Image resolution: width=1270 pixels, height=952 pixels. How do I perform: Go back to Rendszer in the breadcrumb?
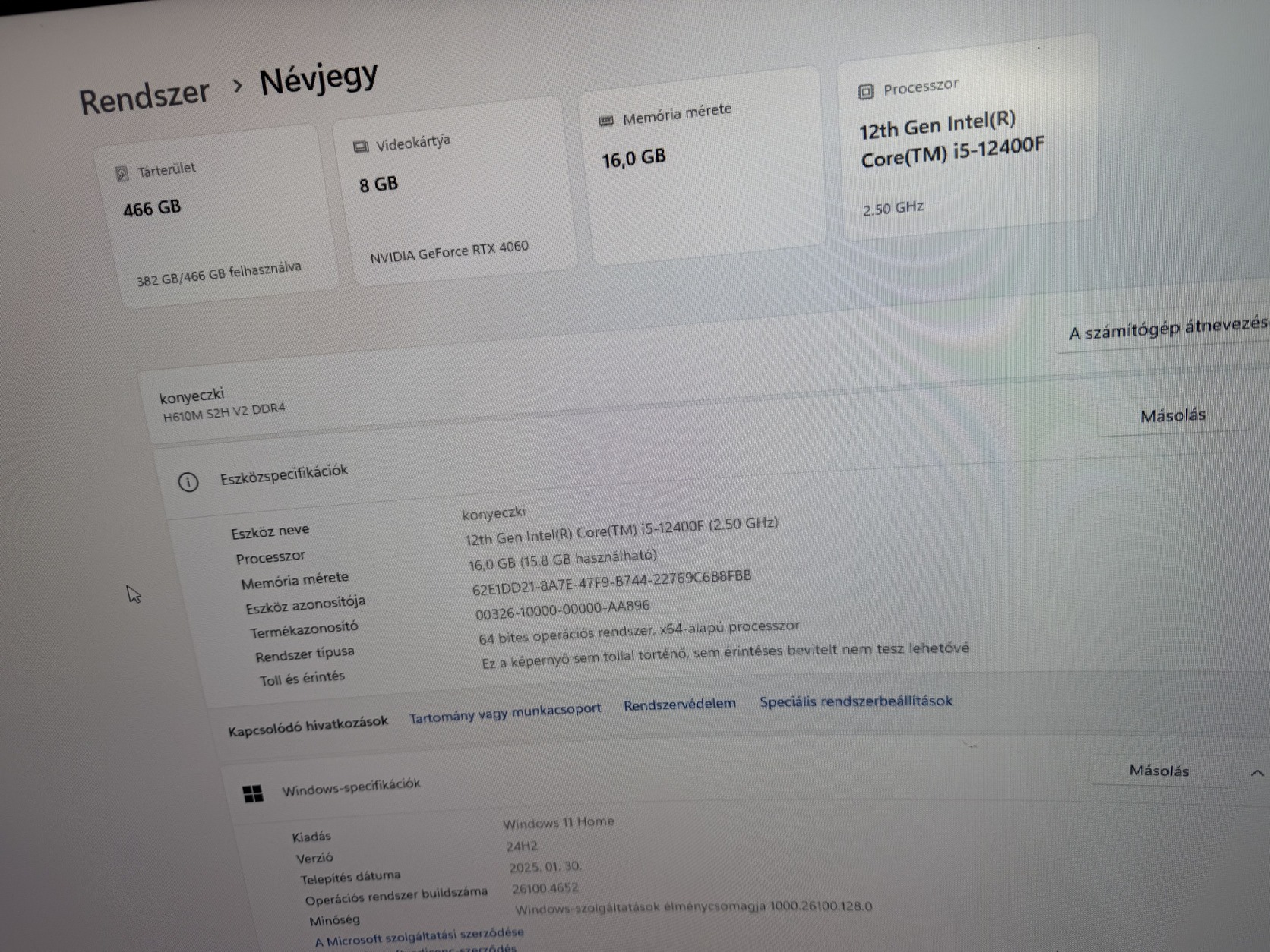[144, 96]
